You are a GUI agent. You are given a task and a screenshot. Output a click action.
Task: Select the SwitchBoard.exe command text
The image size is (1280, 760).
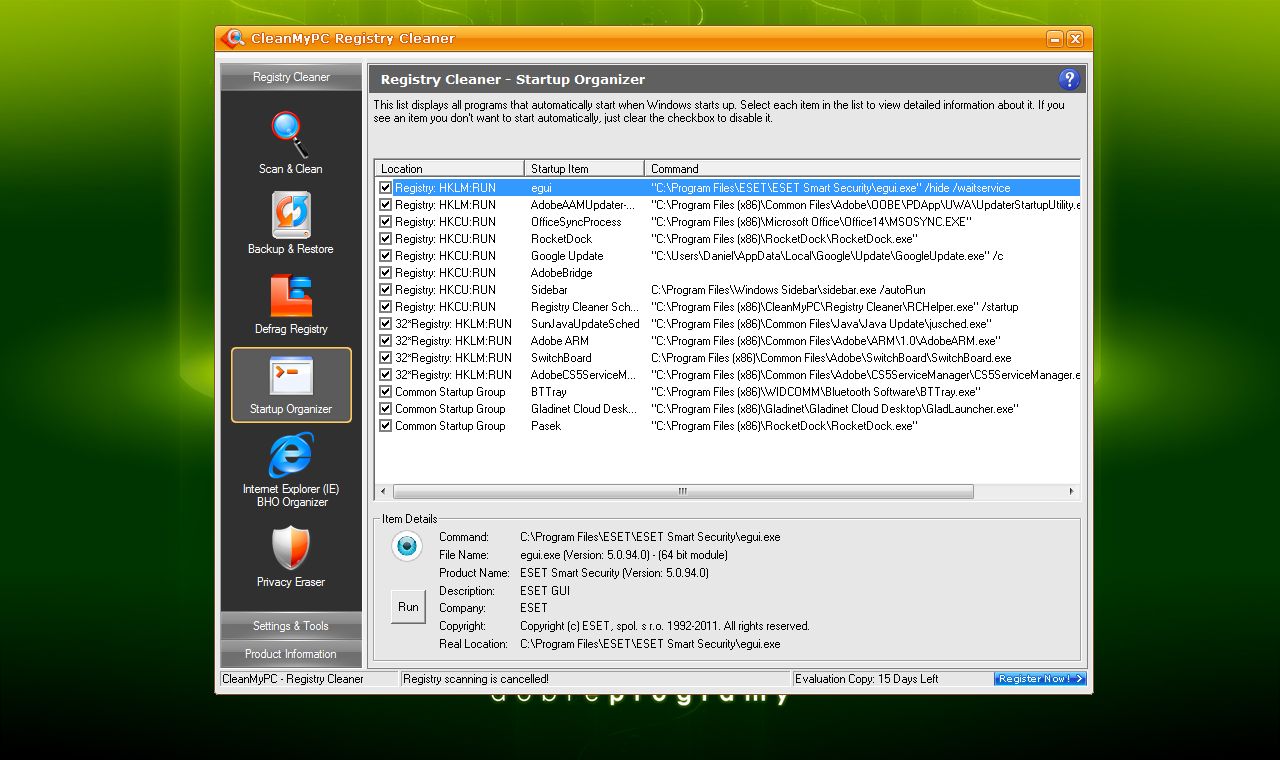pyautogui.click(x=831, y=358)
